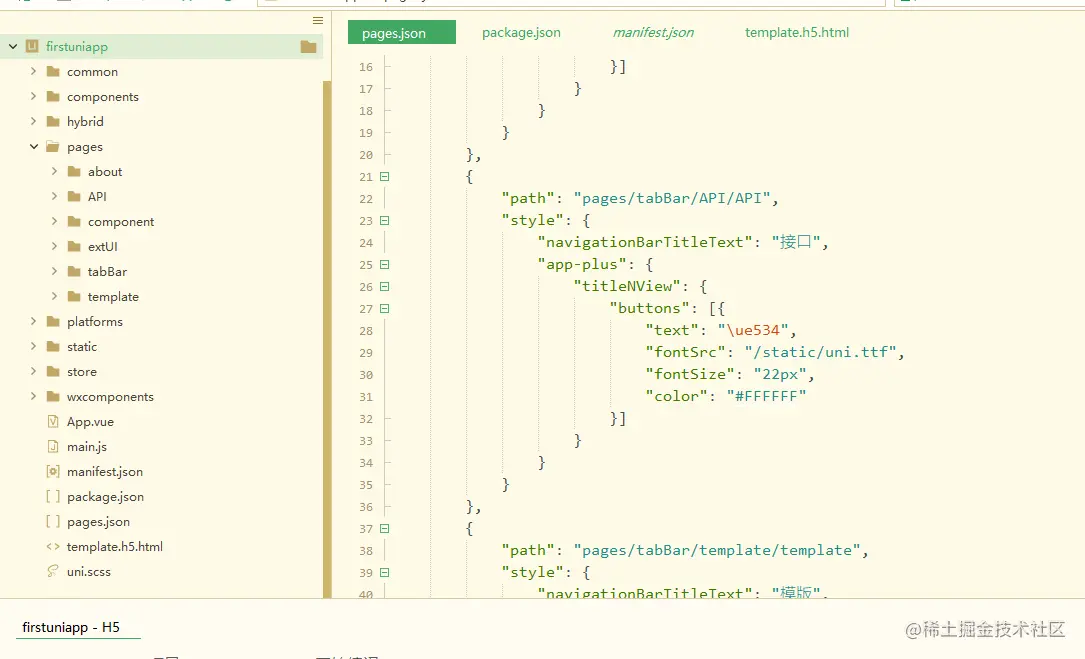Expand the common folder
This screenshot has height=659, width=1085.
click(33, 72)
